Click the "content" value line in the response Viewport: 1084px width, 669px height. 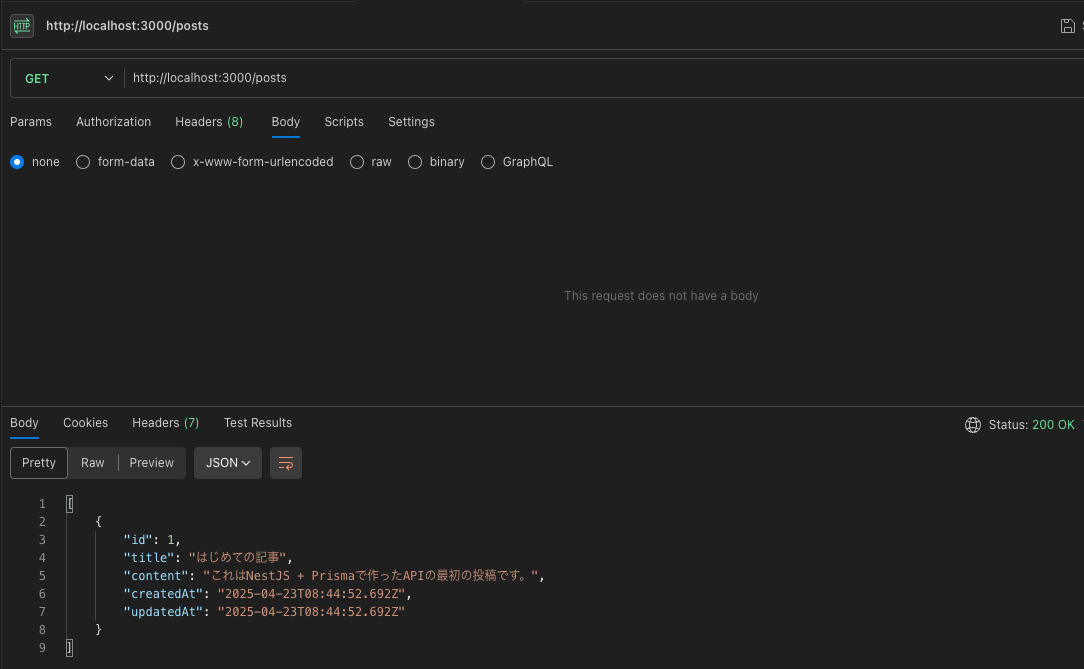334,576
